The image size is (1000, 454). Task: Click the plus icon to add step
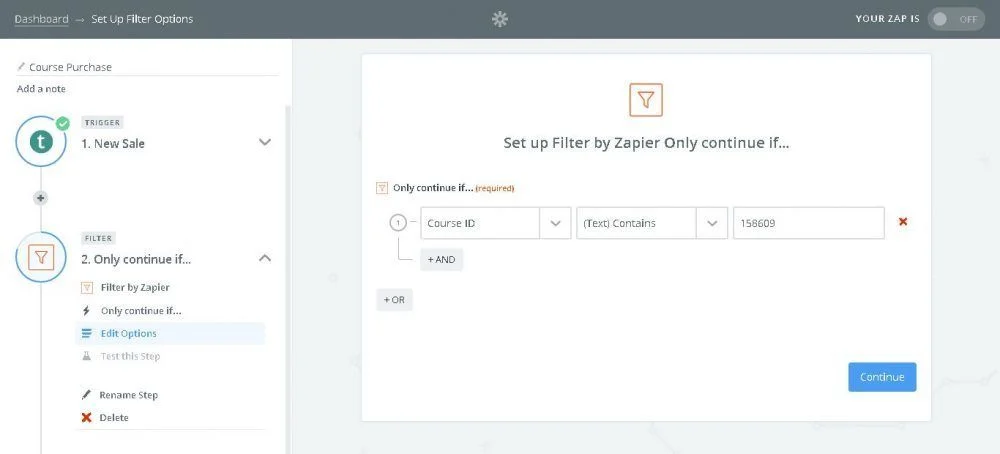coord(41,198)
